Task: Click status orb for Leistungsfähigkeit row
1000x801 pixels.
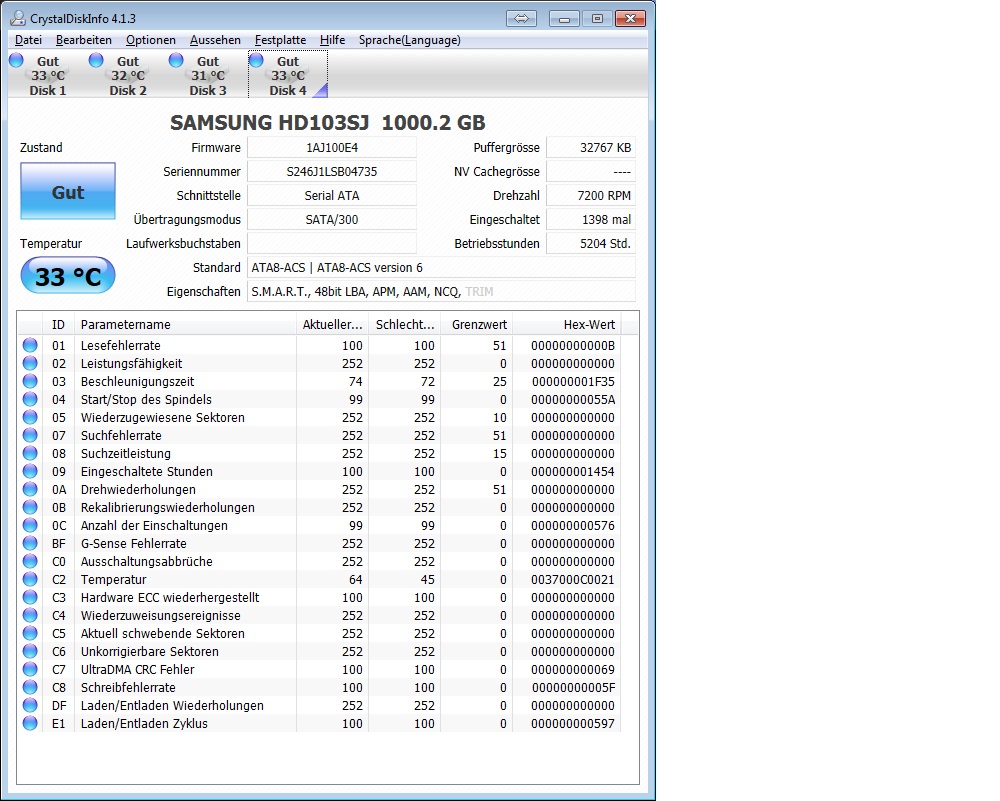Action: coord(30,363)
